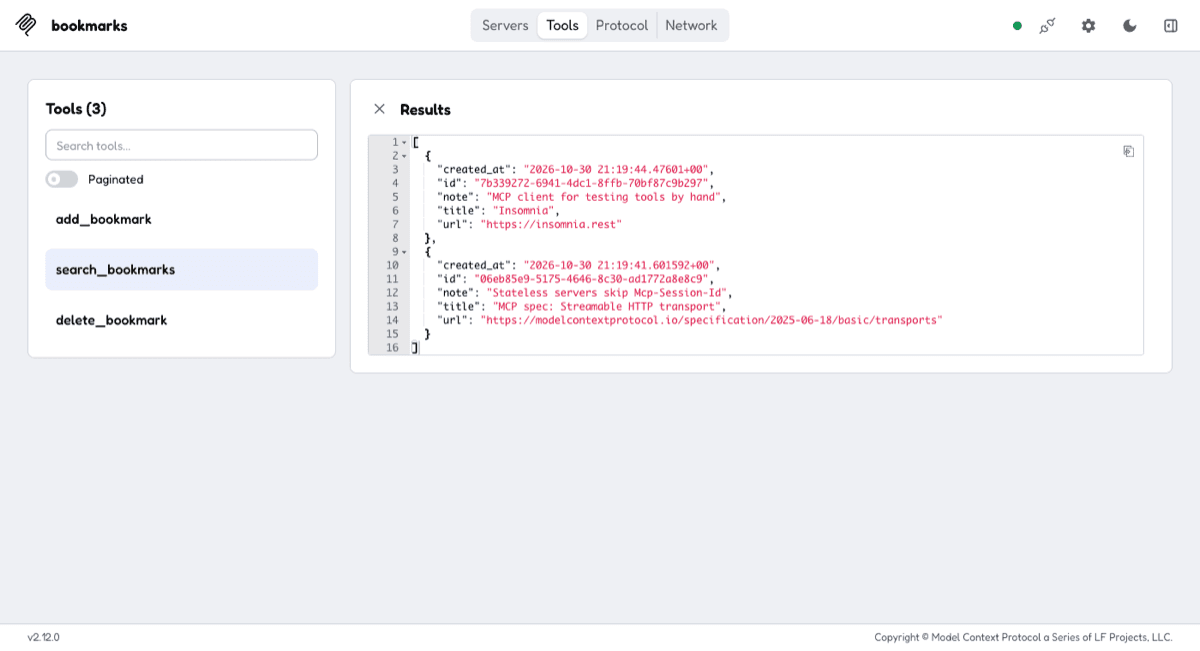Collapse the array fold arrow on line 1
Screen dimensions: 1200x651
tap(404, 143)
